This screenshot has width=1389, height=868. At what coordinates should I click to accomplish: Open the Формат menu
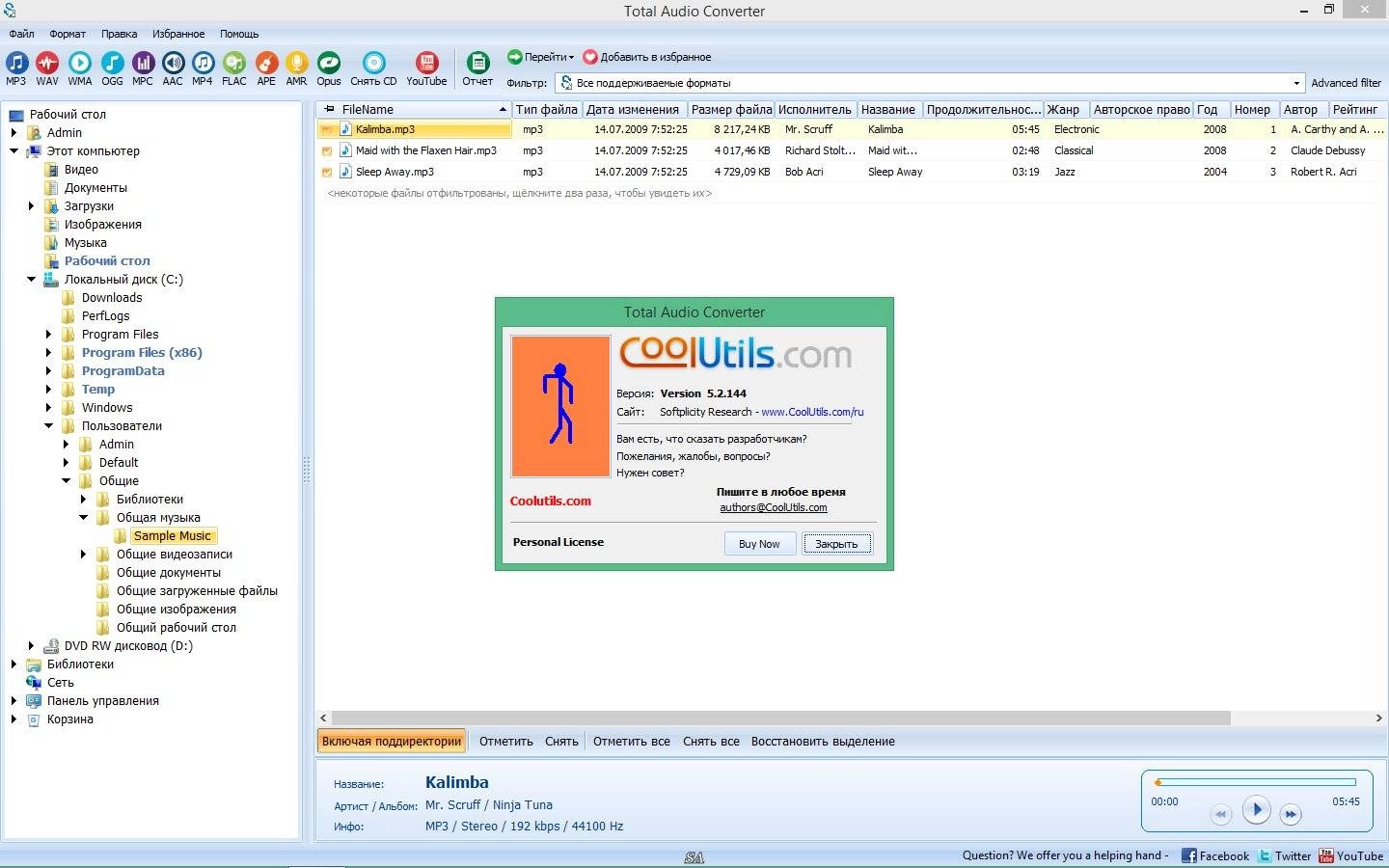pos(68,34)
